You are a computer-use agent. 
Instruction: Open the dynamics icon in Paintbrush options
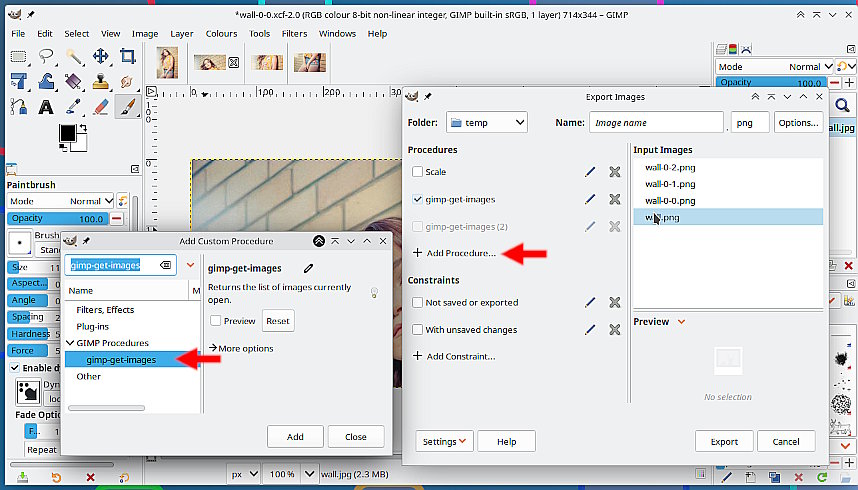coord(27,392)
